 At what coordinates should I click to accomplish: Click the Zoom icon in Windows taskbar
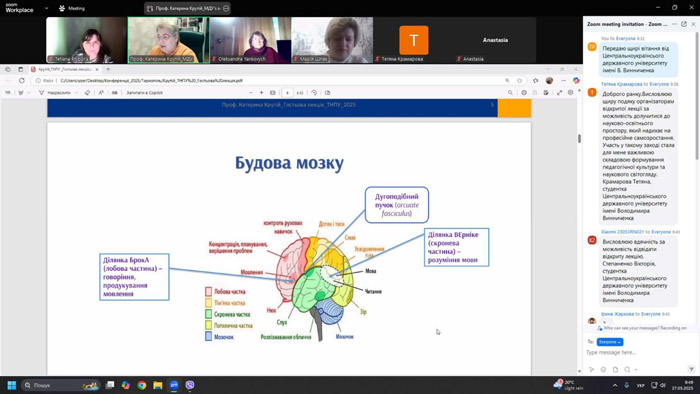coord(174,385)
